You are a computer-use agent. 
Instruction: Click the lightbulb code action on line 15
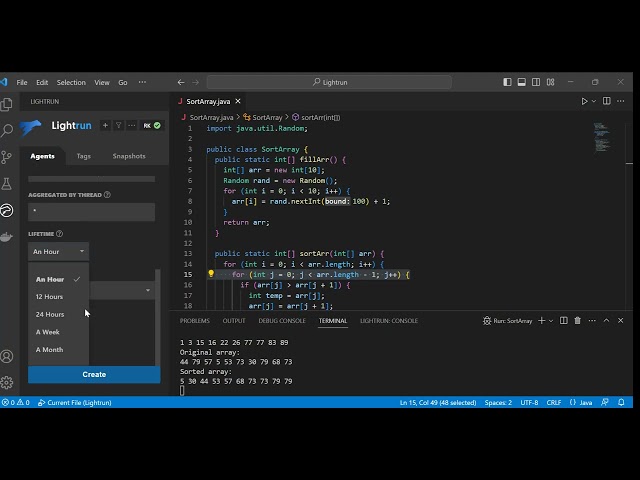click(211, 273)
